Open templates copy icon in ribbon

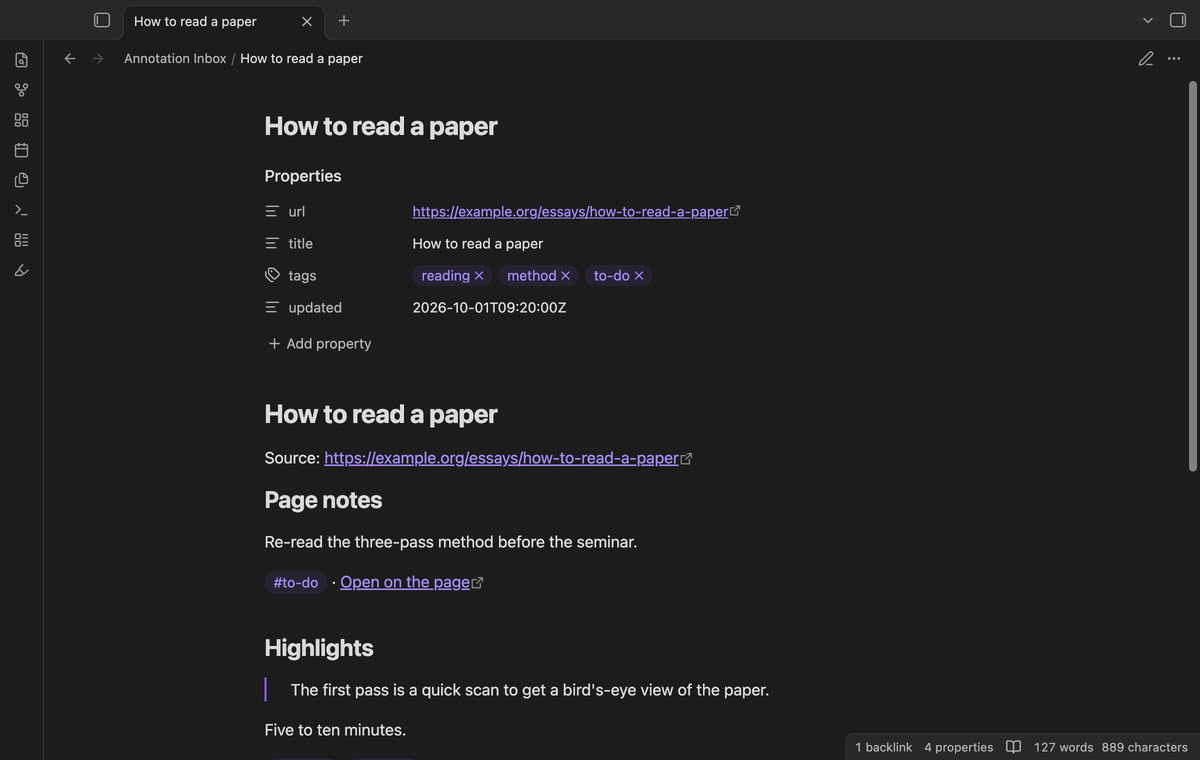22,180
